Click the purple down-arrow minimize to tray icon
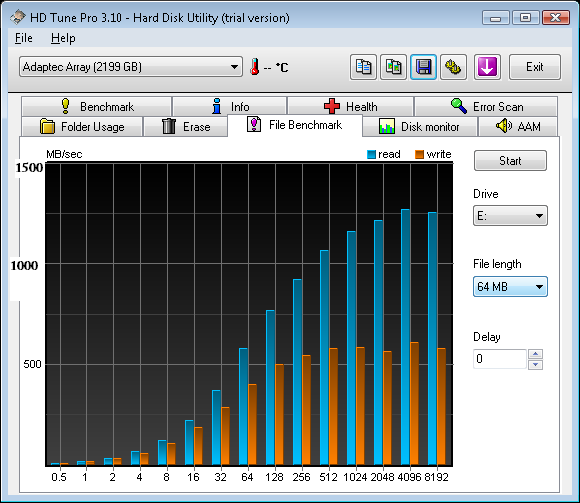The width and height of the screenshot is (580, 503). pyautogui.click(x=487, y=67)
